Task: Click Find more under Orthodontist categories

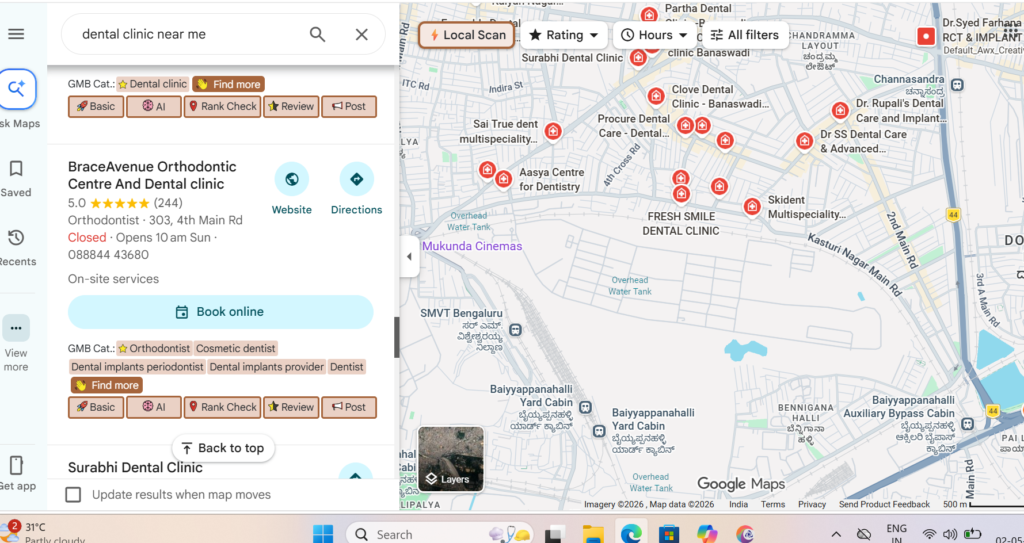Action: pos(106,386)
